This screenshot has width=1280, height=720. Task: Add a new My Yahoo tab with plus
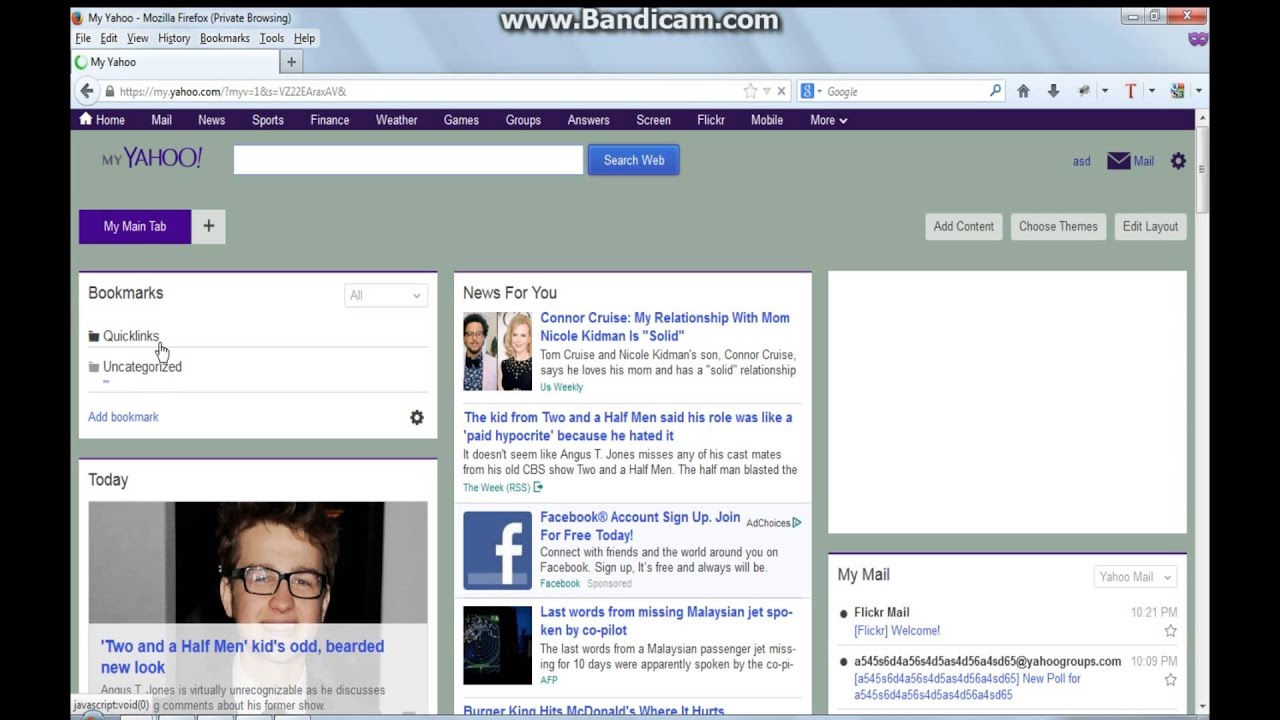tap(209, 226)
